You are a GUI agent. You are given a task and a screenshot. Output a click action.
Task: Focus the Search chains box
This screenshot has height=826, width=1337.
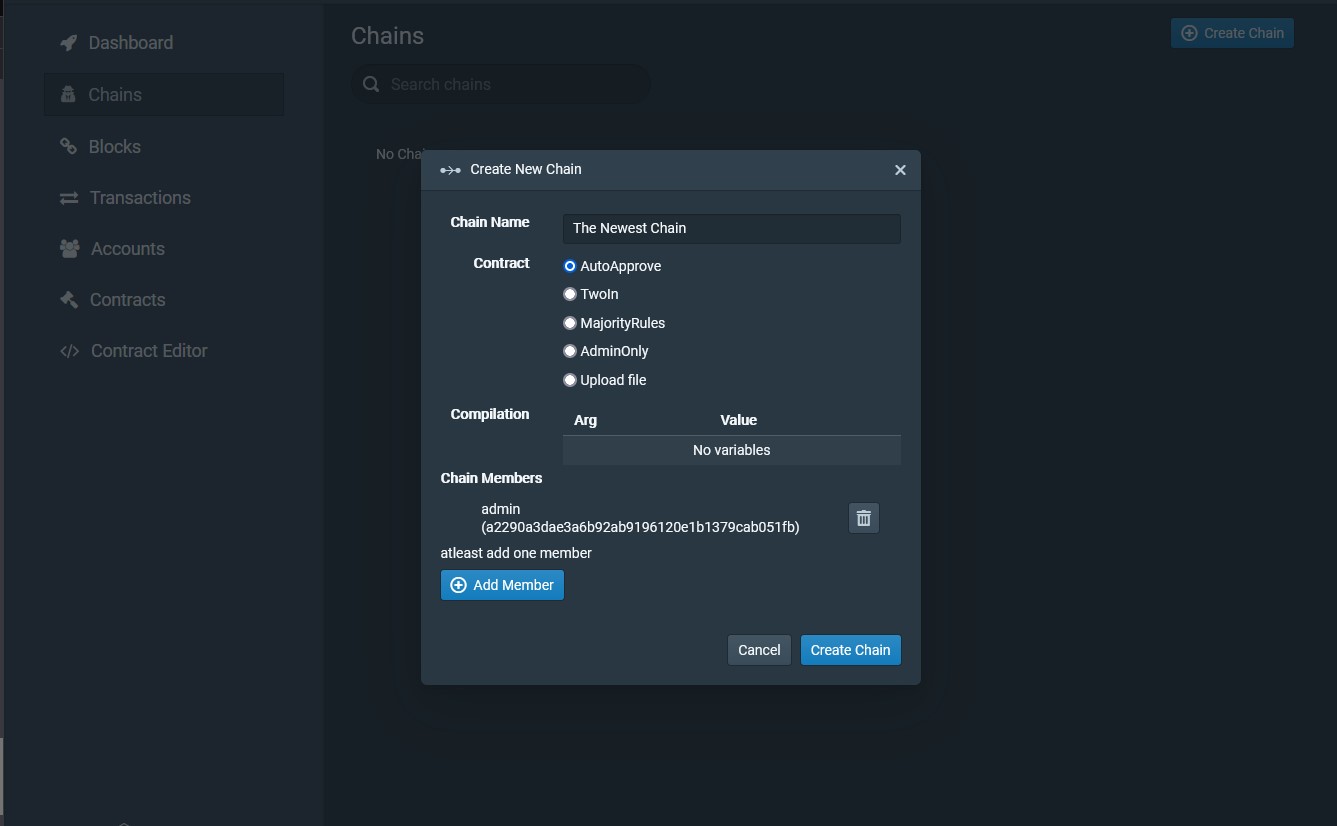500,84
